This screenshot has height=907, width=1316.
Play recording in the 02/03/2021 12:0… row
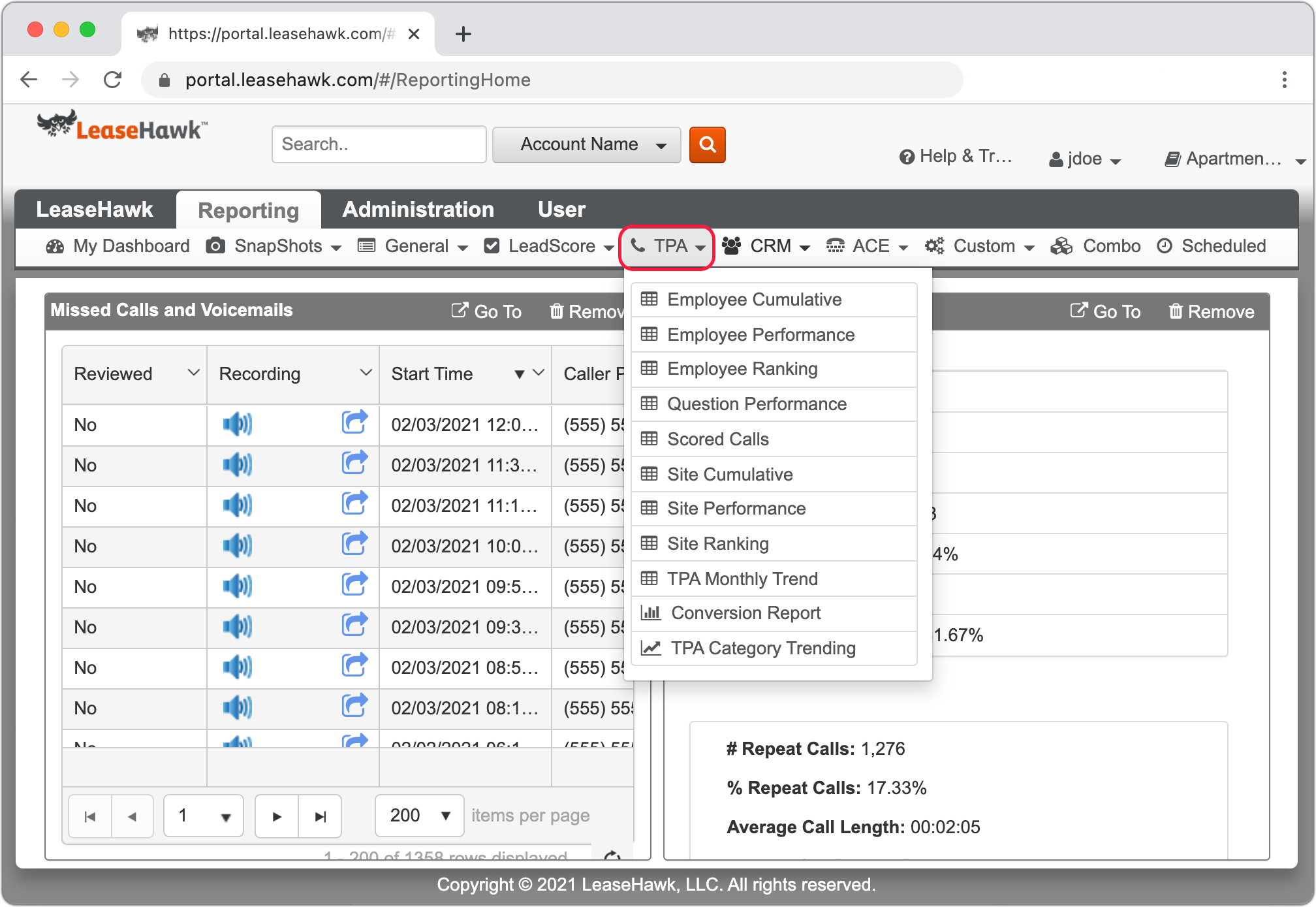tap(237, 424)
